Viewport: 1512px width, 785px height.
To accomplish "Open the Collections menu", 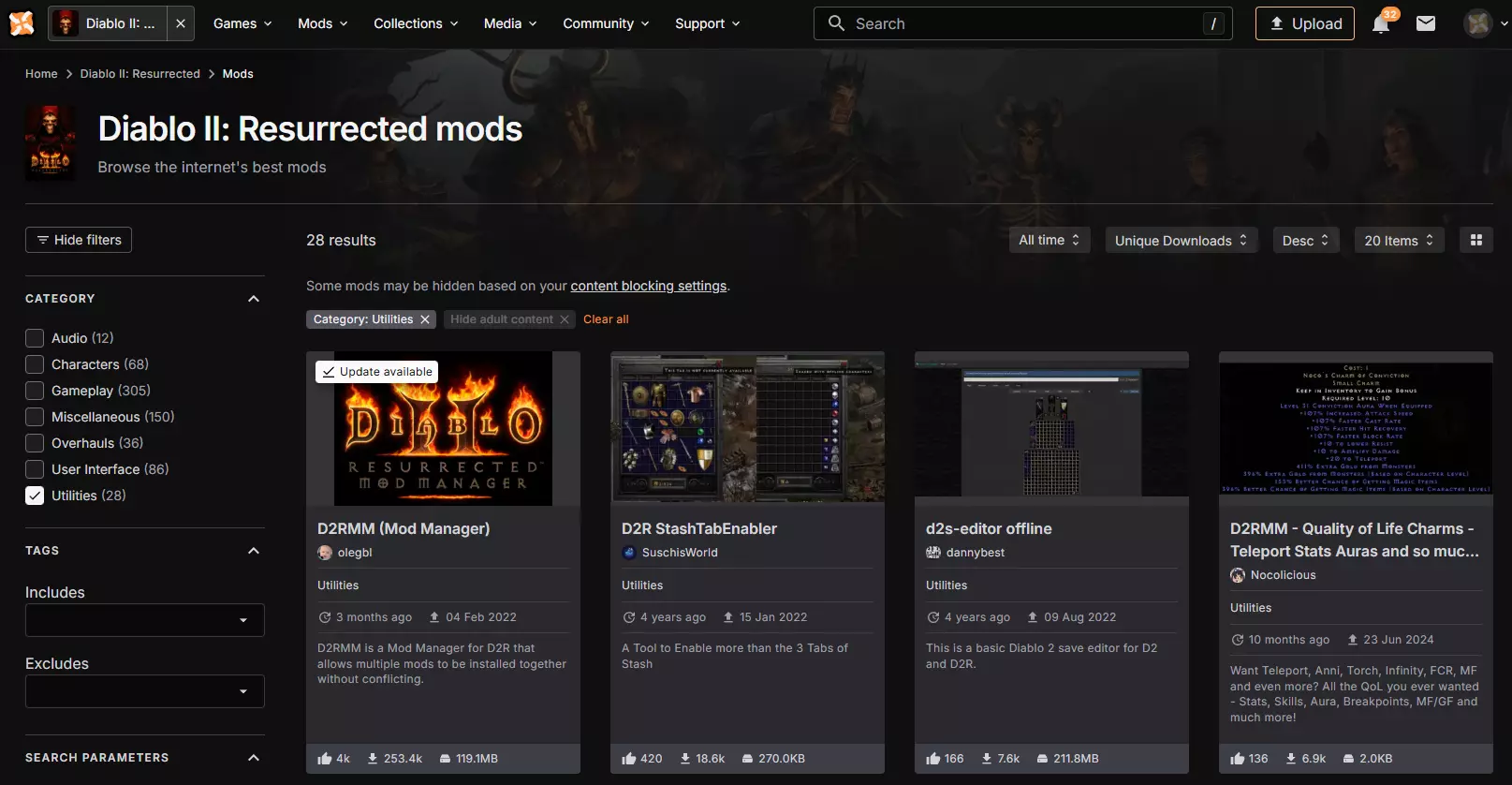I will coord(416,23).
